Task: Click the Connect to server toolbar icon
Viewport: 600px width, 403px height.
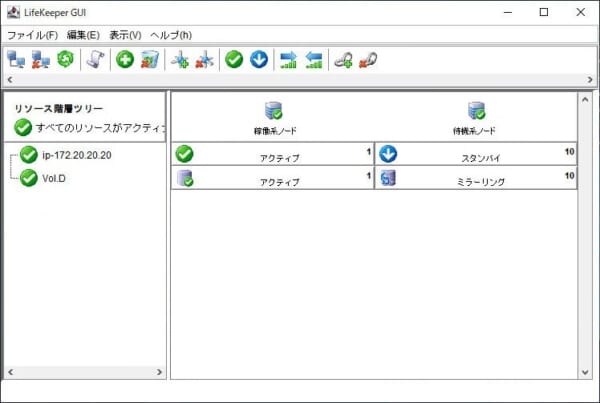Action: pos(16,59)
